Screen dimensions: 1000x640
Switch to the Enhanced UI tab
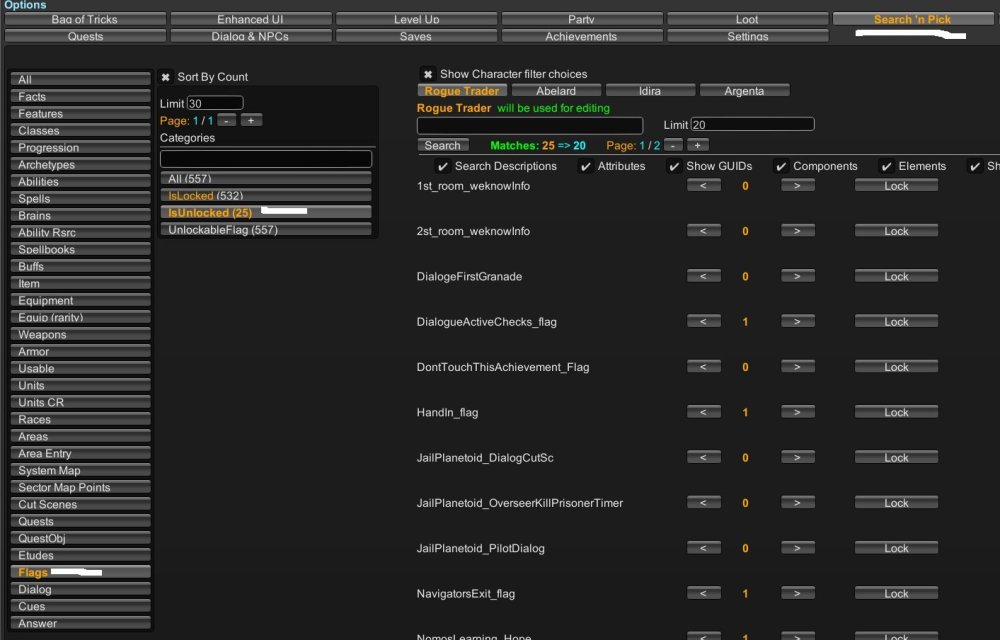[x=250, y=19]
